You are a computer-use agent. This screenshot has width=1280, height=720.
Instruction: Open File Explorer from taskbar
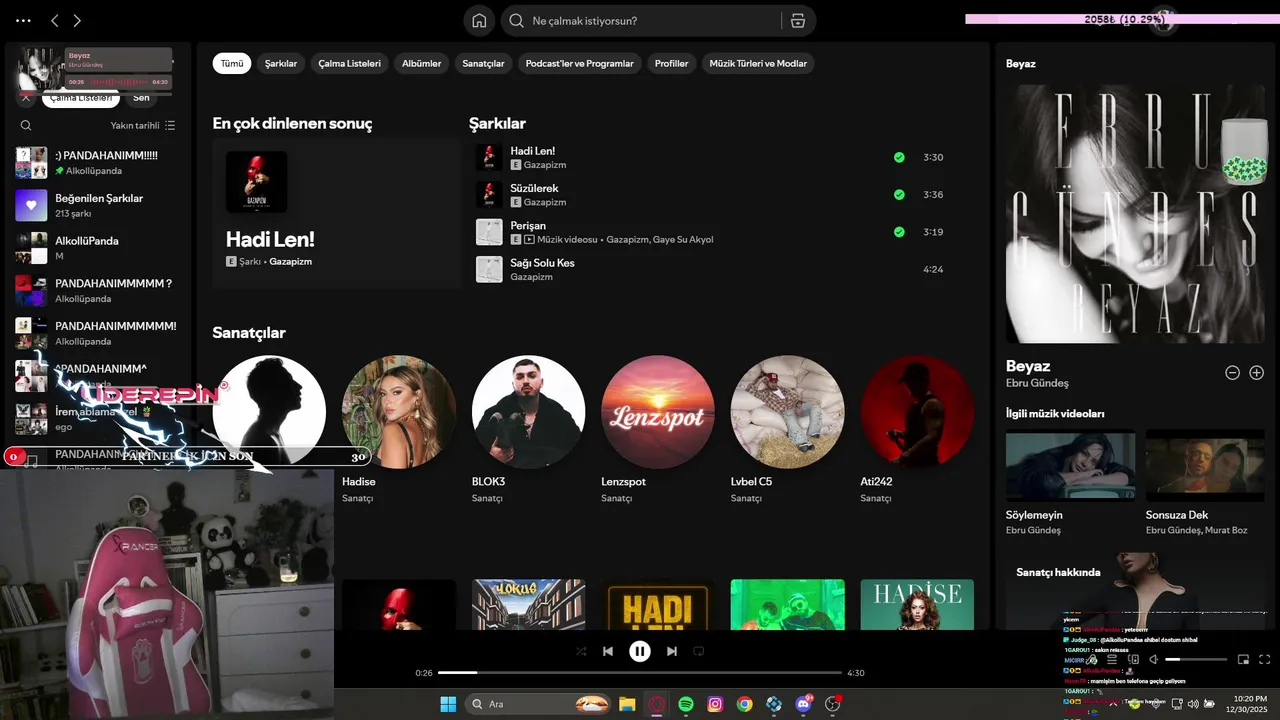(x=627, y=704)
